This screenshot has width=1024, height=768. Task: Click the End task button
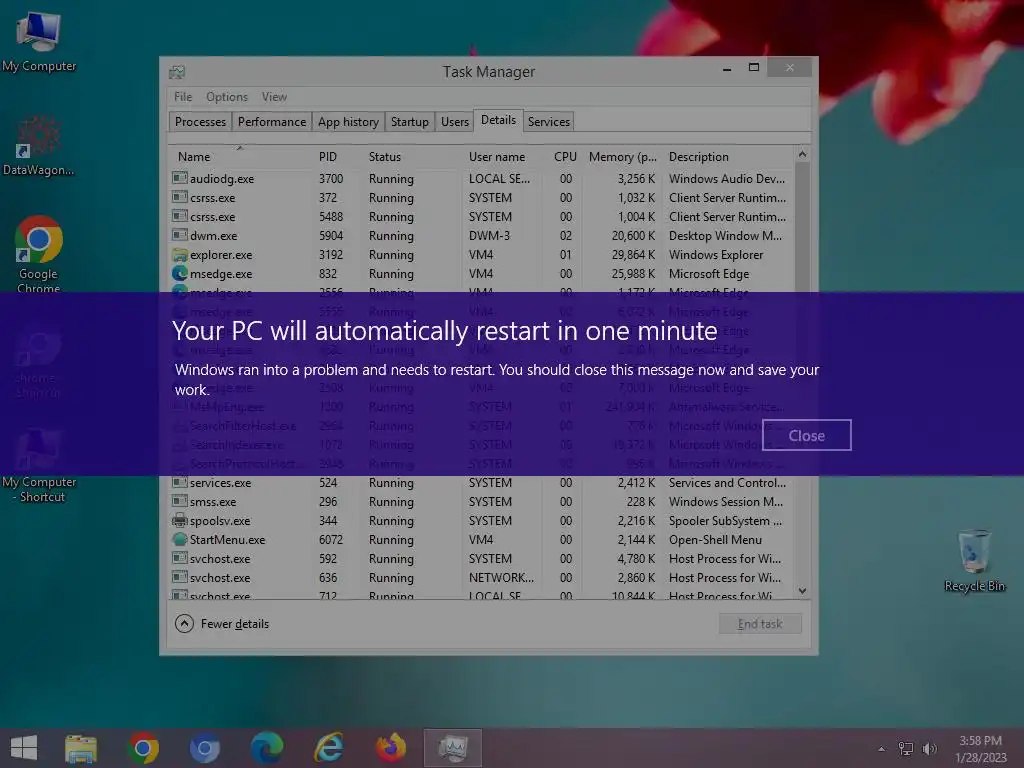(x=760, y=624)
